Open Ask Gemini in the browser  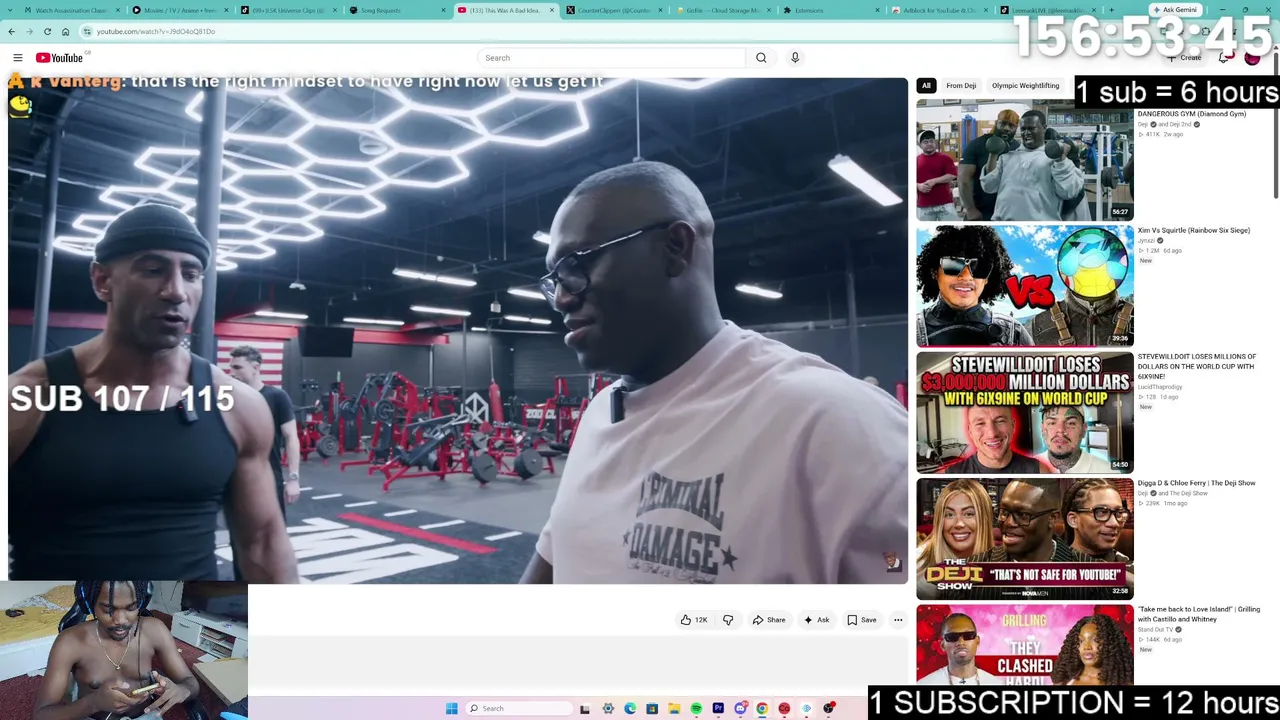point(1175,10)
